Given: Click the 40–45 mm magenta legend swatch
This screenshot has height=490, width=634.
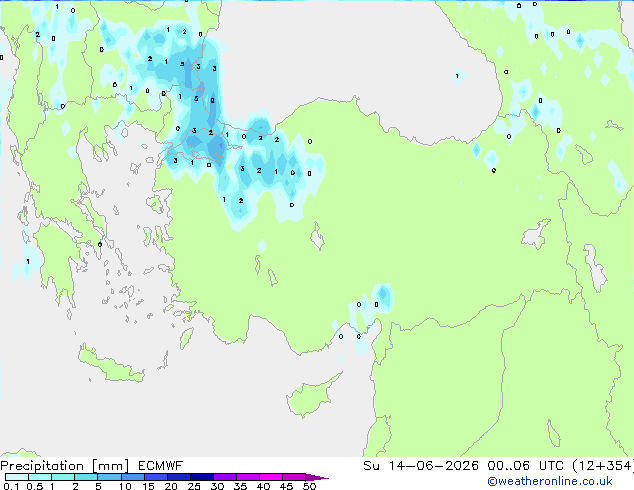Looking at the screenshot, I should pyautogui.click(x=271, y=477).
